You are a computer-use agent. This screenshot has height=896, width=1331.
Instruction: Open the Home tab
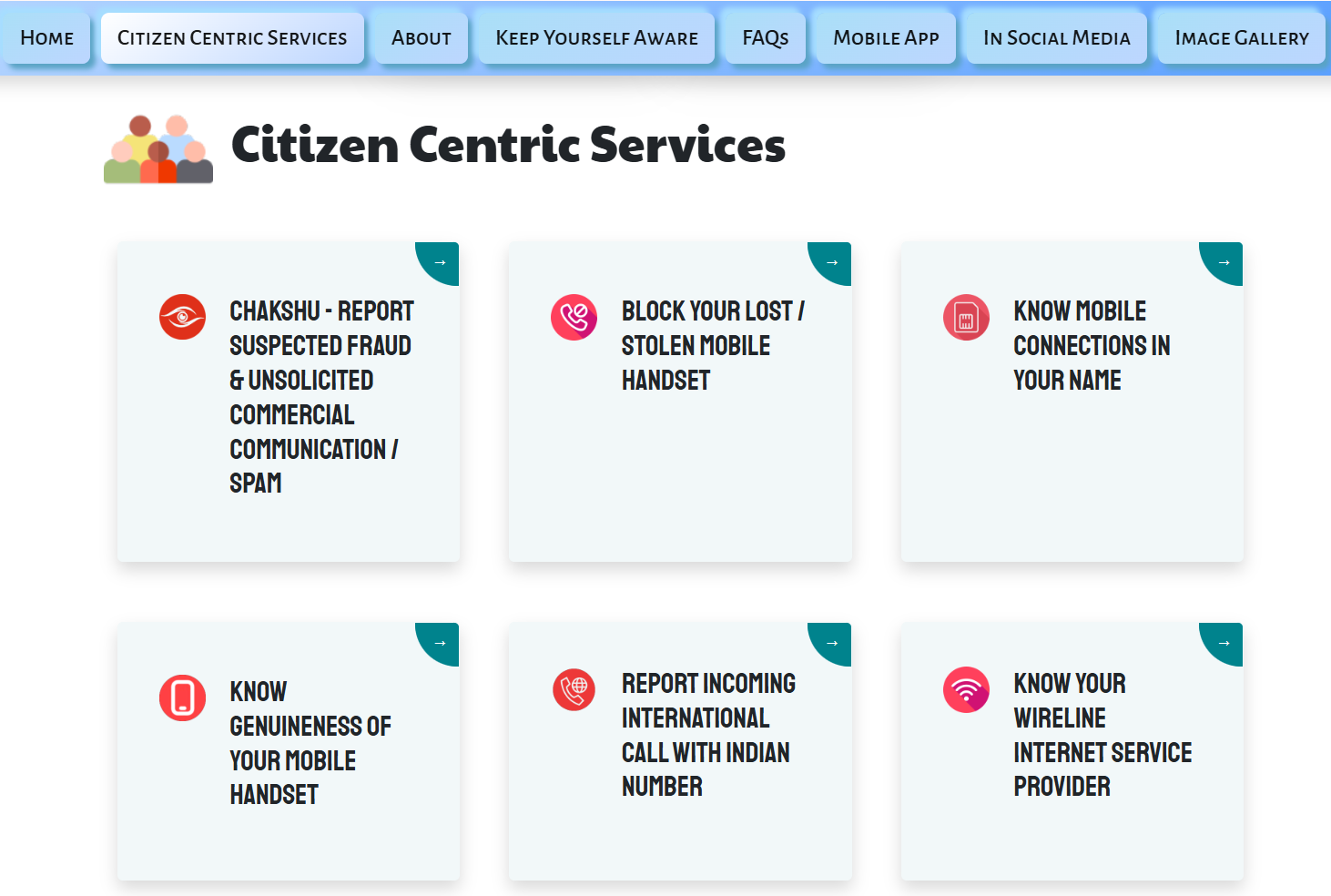(46, 38)
